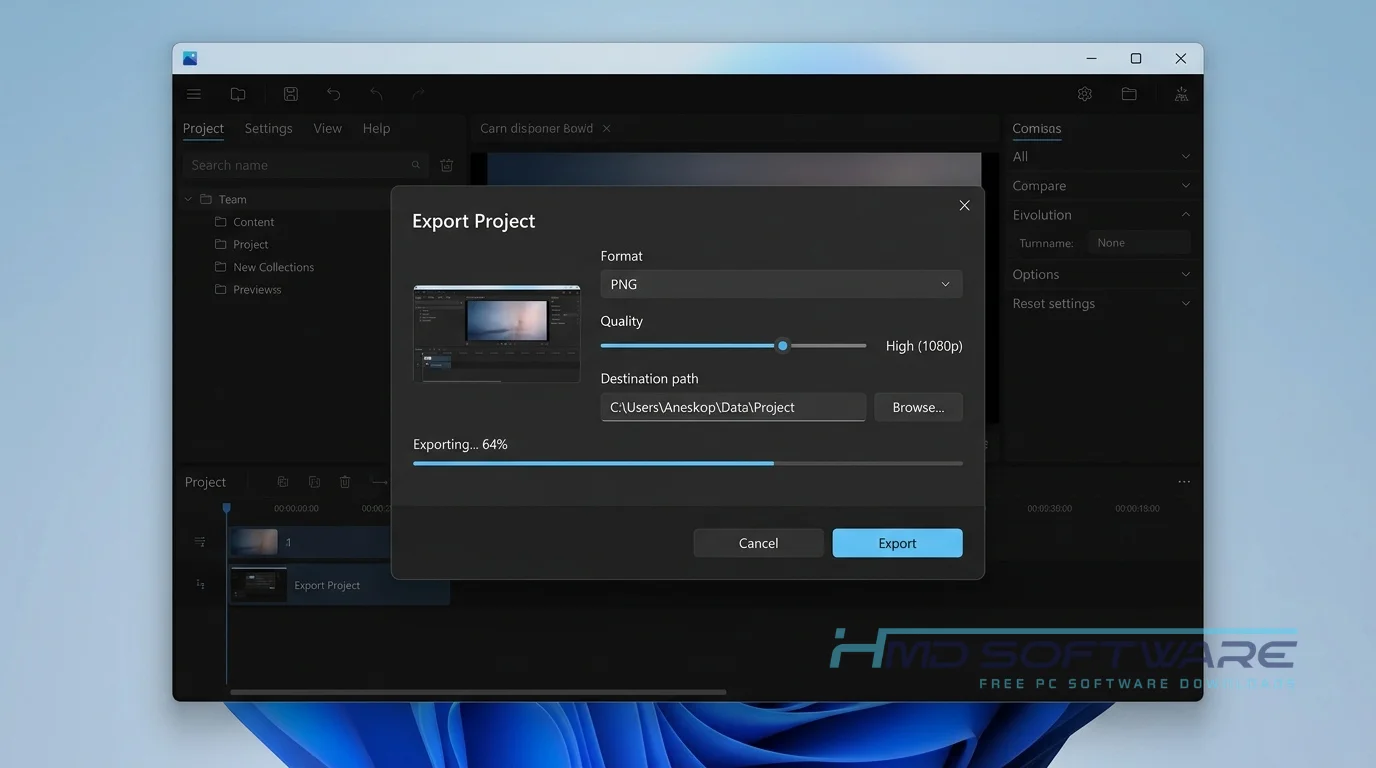1376x768 pixels.
Task: Open the hamburger menu in the toolbar
Action: pos(194,94)
